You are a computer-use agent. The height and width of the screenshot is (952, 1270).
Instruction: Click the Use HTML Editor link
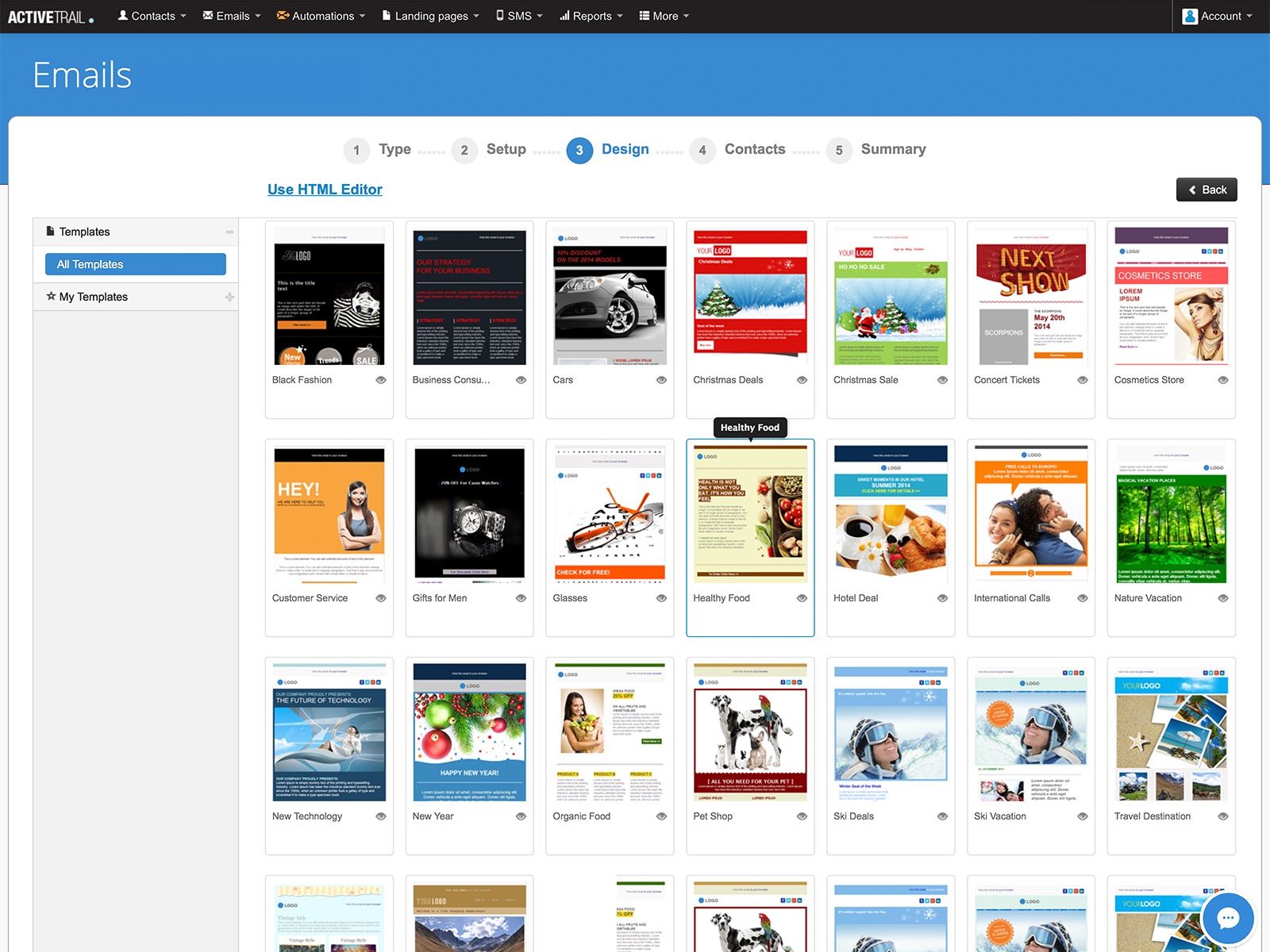click(325, 190)
